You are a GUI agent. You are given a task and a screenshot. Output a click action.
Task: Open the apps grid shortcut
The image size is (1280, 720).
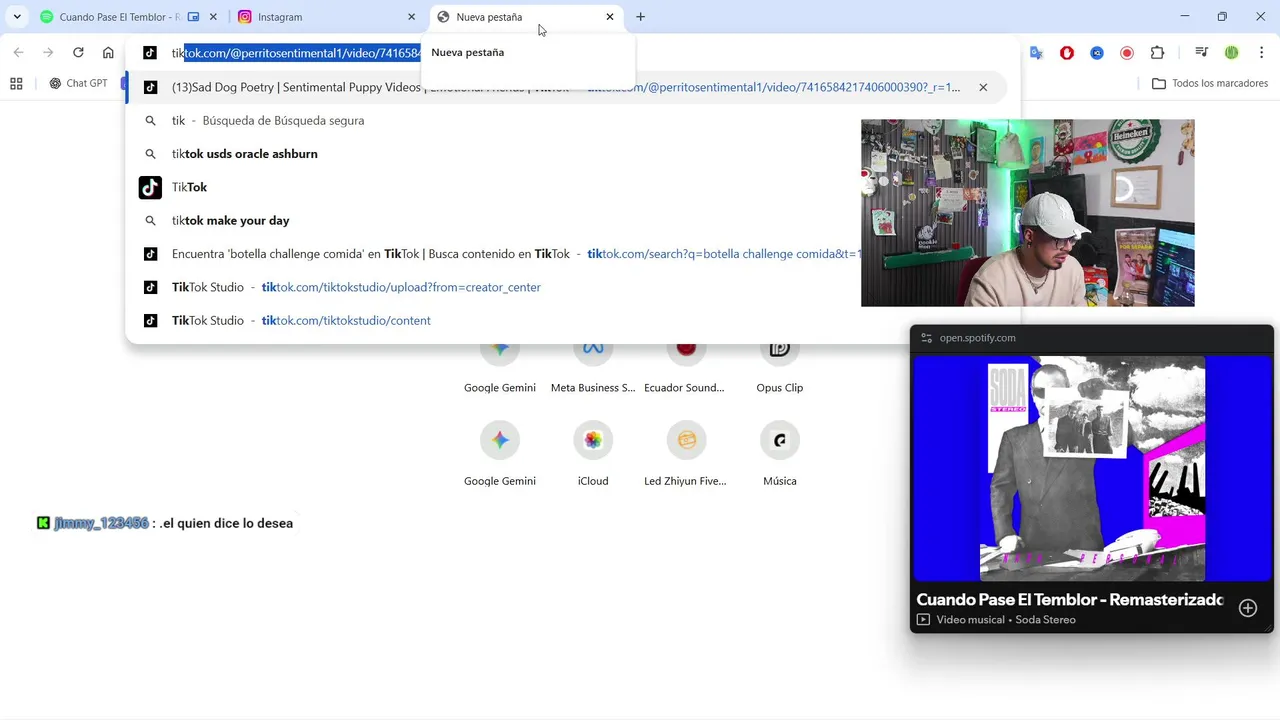(16, 84)
